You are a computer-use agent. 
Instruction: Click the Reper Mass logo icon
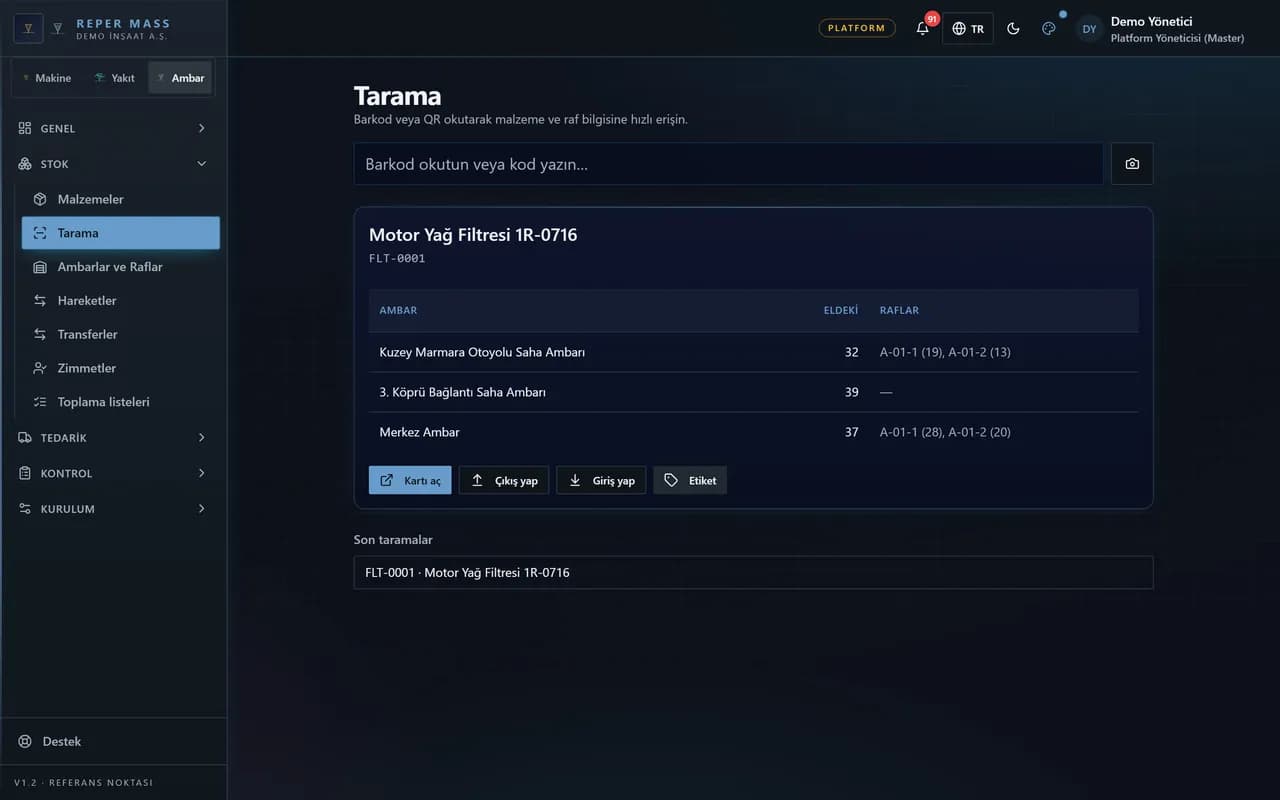[28, 28]
